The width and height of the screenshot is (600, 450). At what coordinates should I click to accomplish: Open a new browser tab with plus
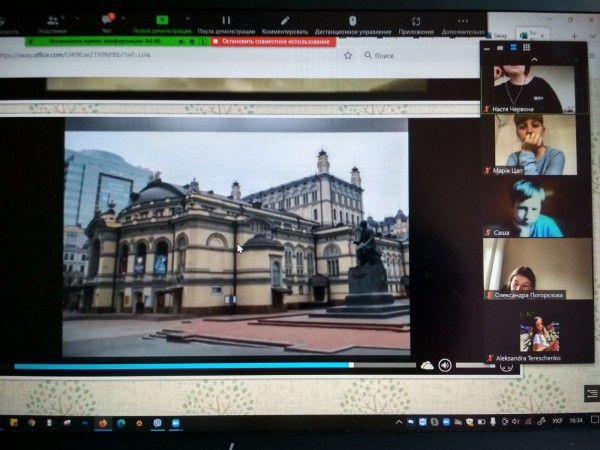tap(574, 36)
